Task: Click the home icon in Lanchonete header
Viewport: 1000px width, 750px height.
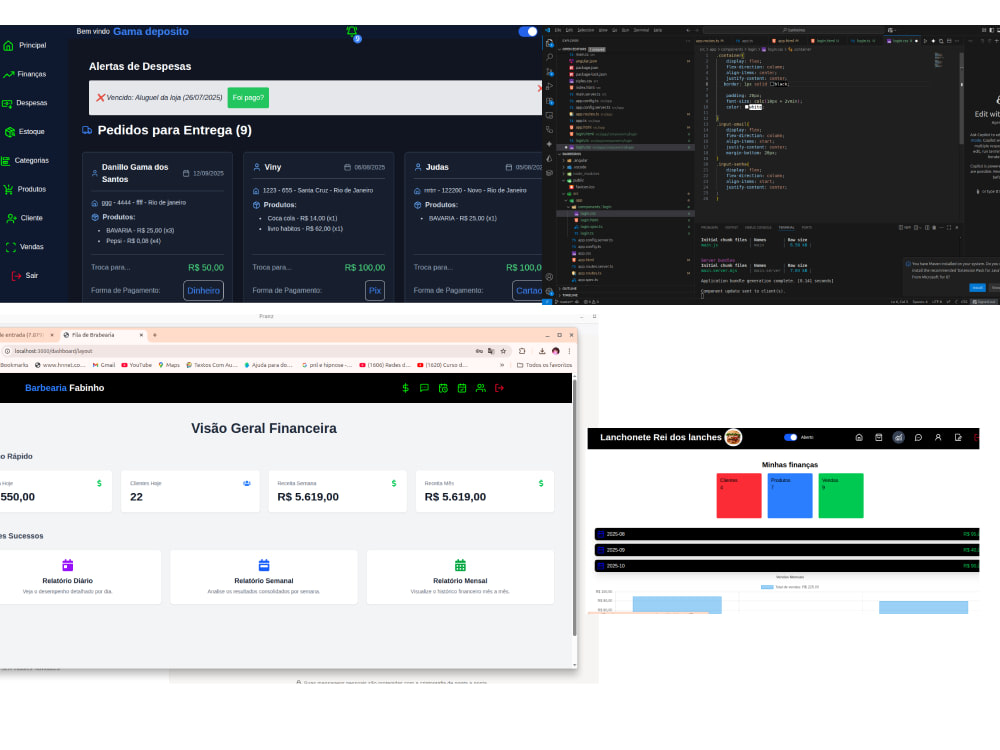Action: [x=859, y=438]
